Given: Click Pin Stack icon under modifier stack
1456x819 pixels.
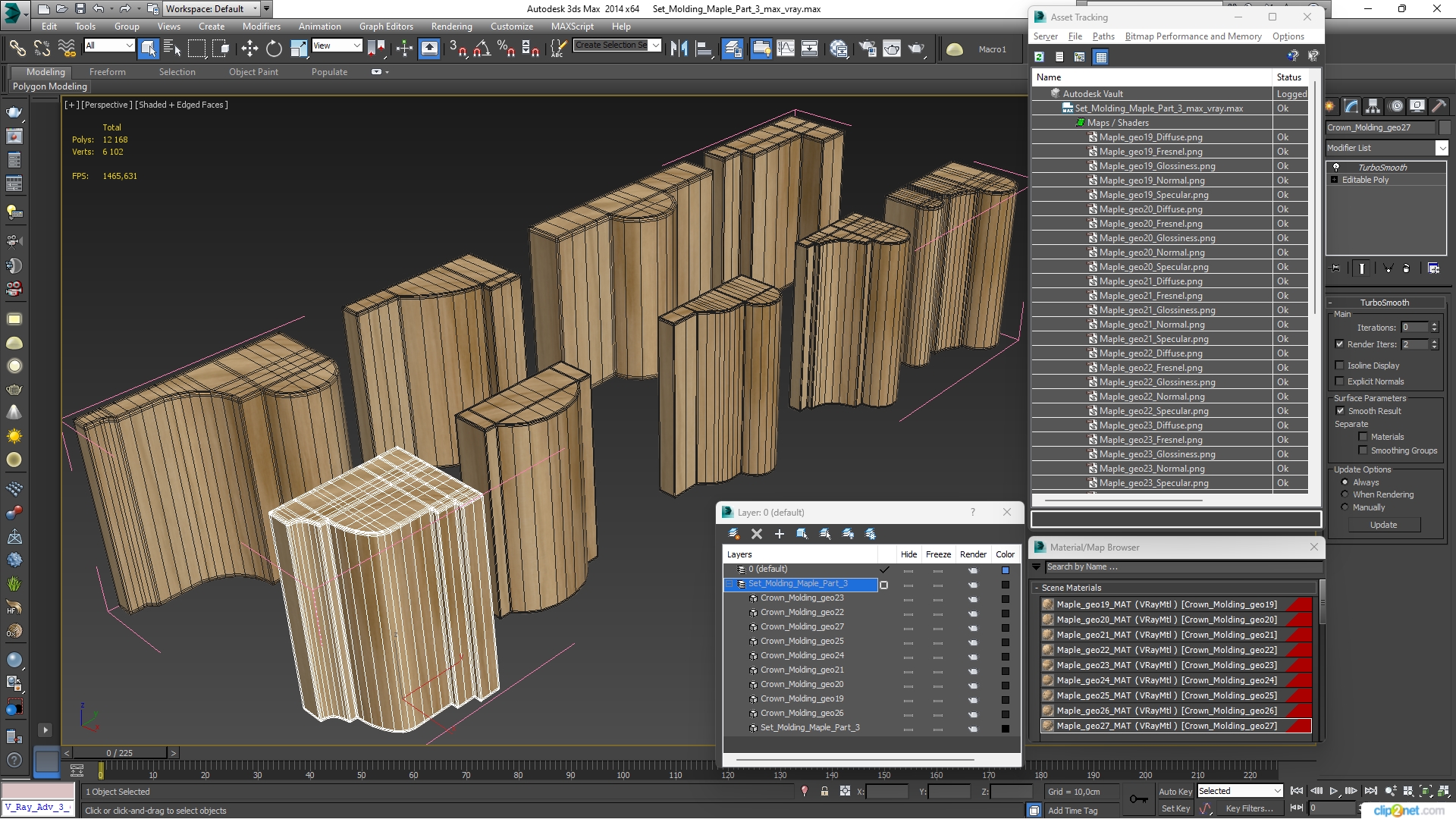Looking at the screenshot, I should click(x=1335, y=268).
